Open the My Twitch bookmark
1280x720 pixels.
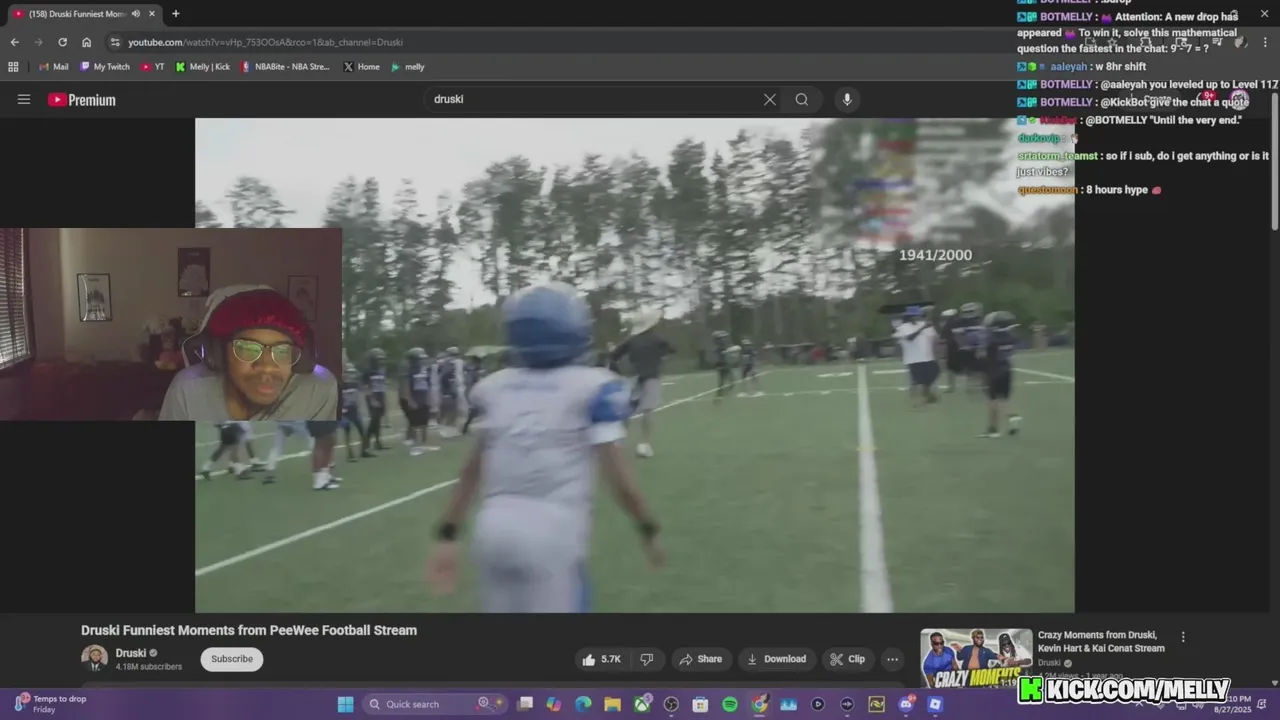pos(105,67)
